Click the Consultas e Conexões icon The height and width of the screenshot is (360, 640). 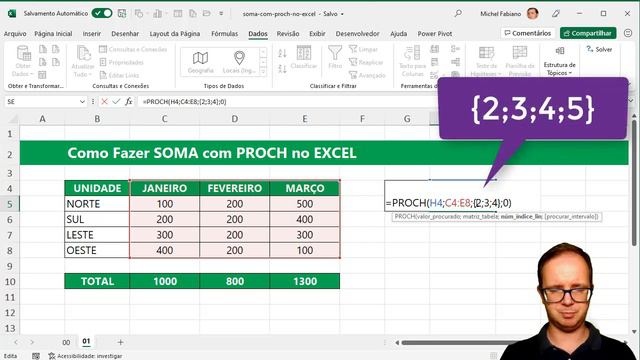[103, 49]
